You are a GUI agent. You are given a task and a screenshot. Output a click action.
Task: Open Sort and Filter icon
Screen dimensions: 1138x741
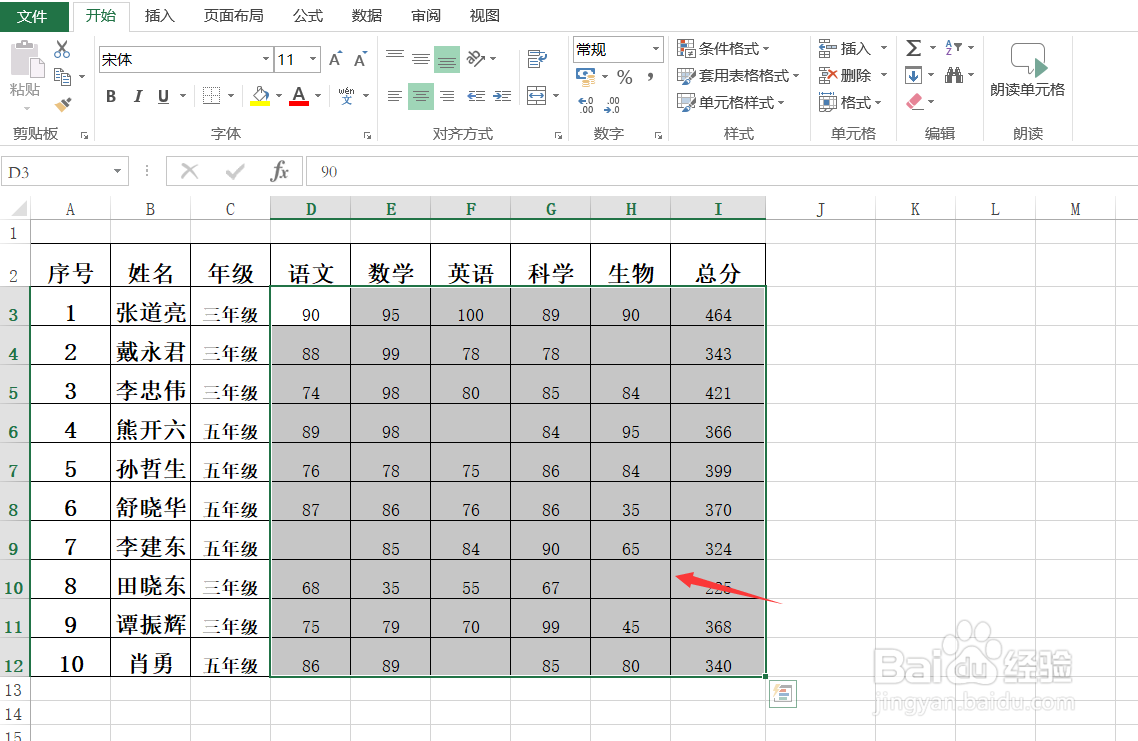pos(954,48)
